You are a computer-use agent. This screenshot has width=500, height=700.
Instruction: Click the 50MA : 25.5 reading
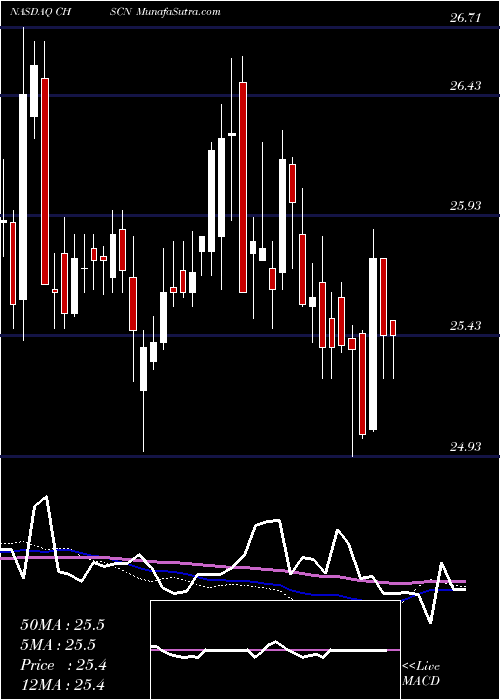pyautogui.click(x=62, y=625)
